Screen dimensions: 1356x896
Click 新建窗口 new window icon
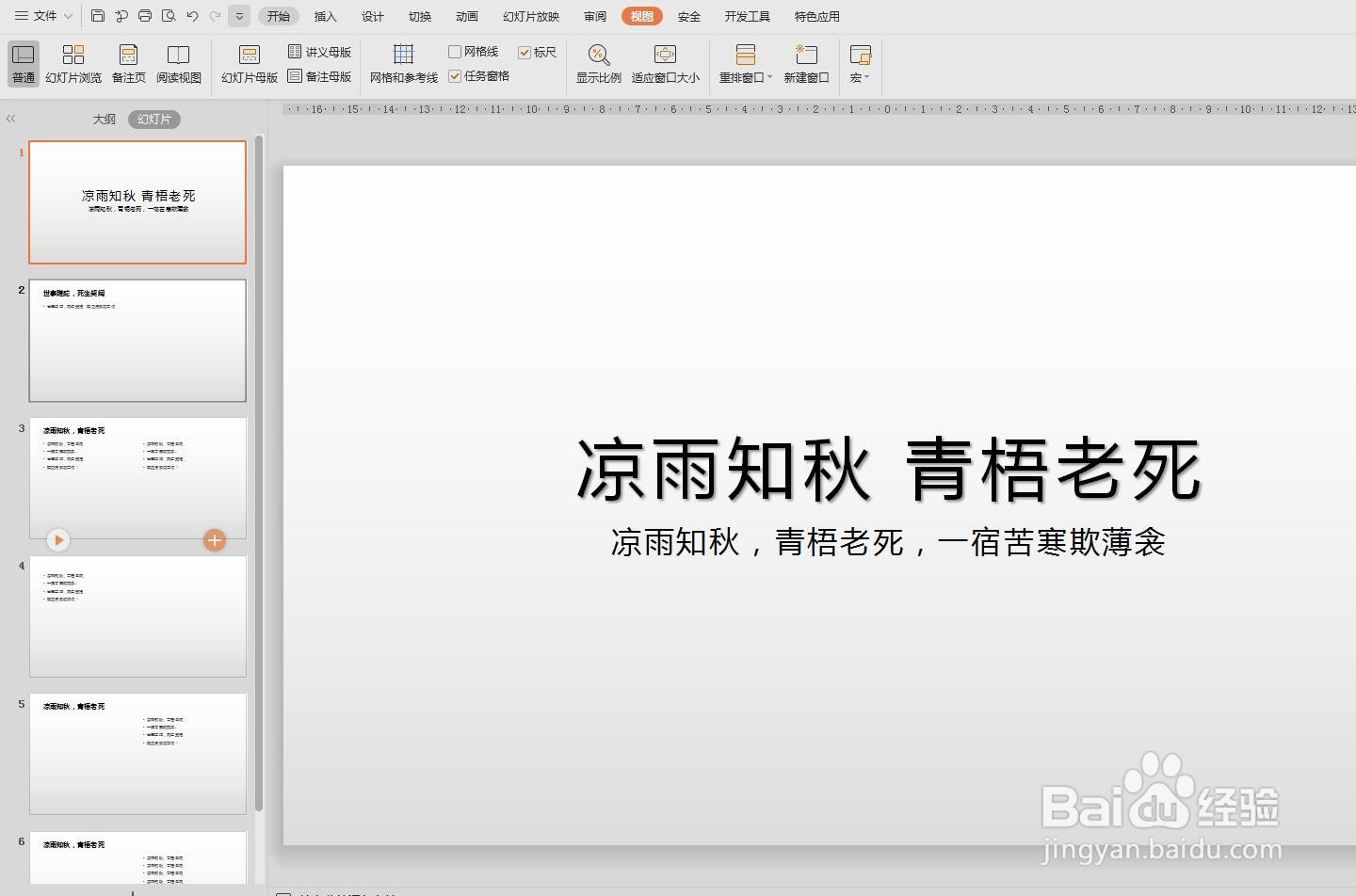pos(807,64)
